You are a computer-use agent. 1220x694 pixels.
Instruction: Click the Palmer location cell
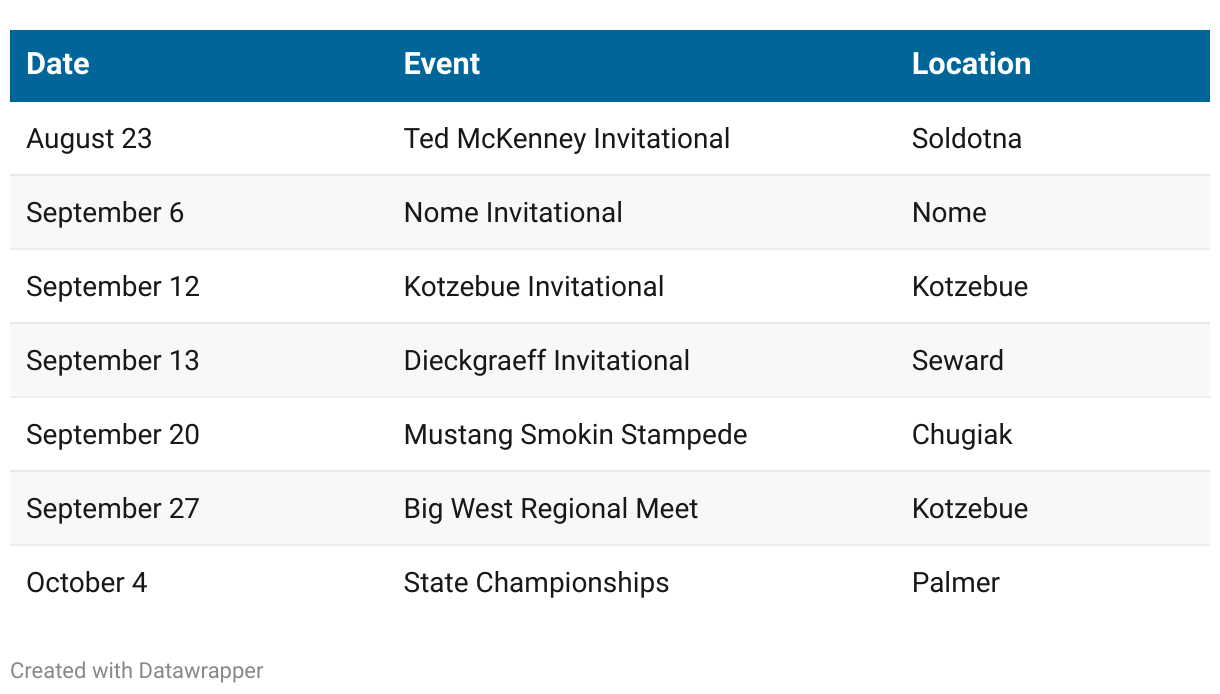tap(955, 582)
